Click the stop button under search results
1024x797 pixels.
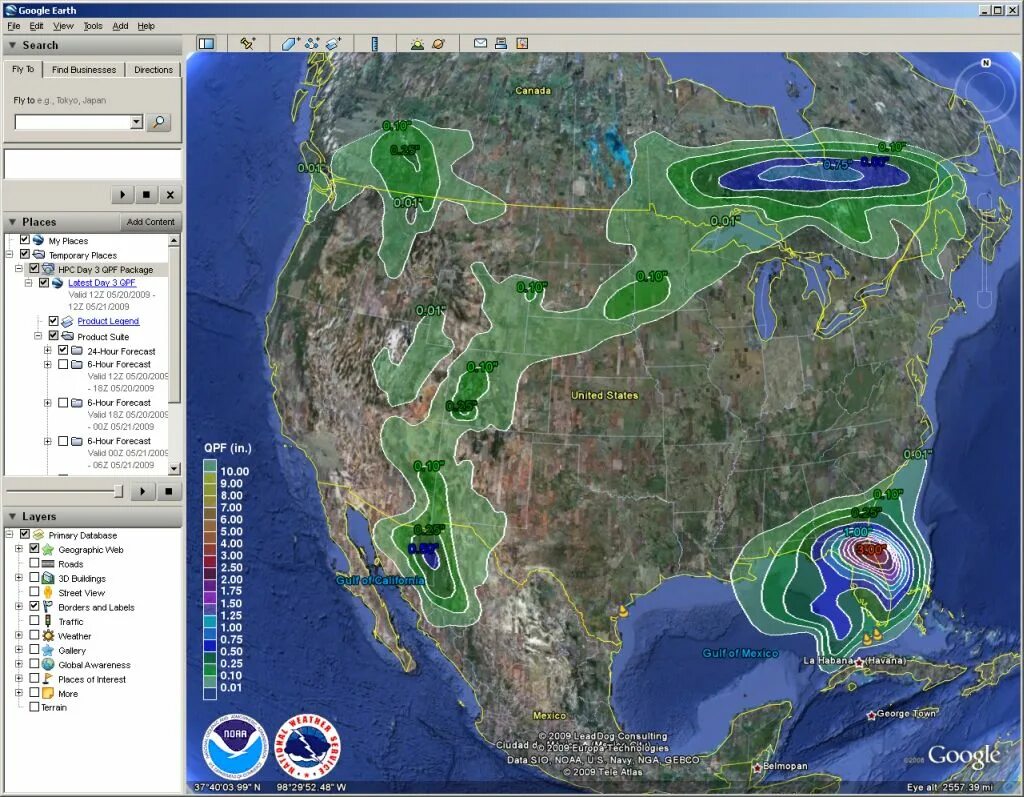click(x=146, y=195)
